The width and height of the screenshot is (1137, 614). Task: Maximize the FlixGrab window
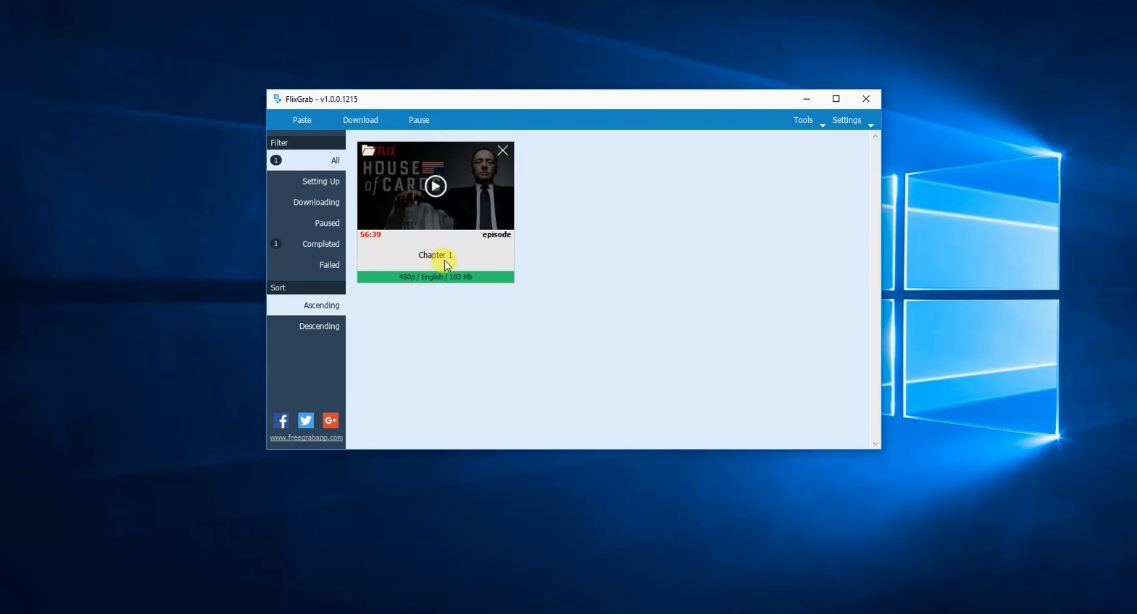(x=836, y=99)
